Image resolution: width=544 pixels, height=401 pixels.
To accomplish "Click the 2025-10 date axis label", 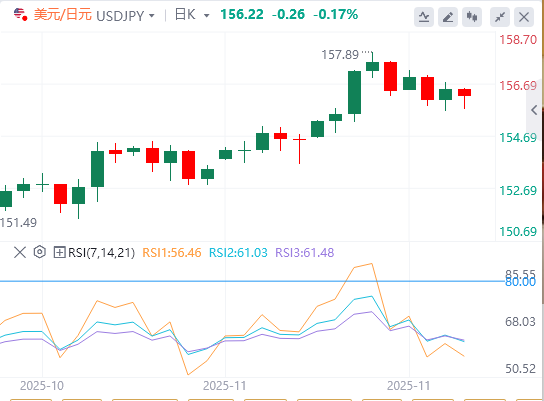I will [42, 386].
